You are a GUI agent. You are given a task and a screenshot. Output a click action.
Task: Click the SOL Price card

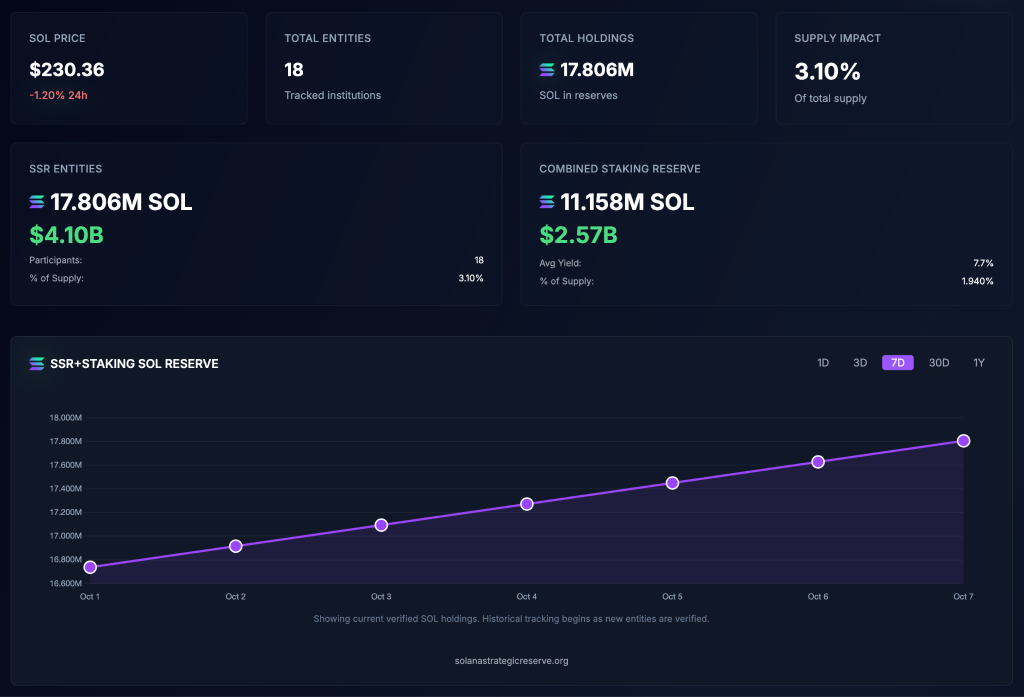click(x=128, y=68)
